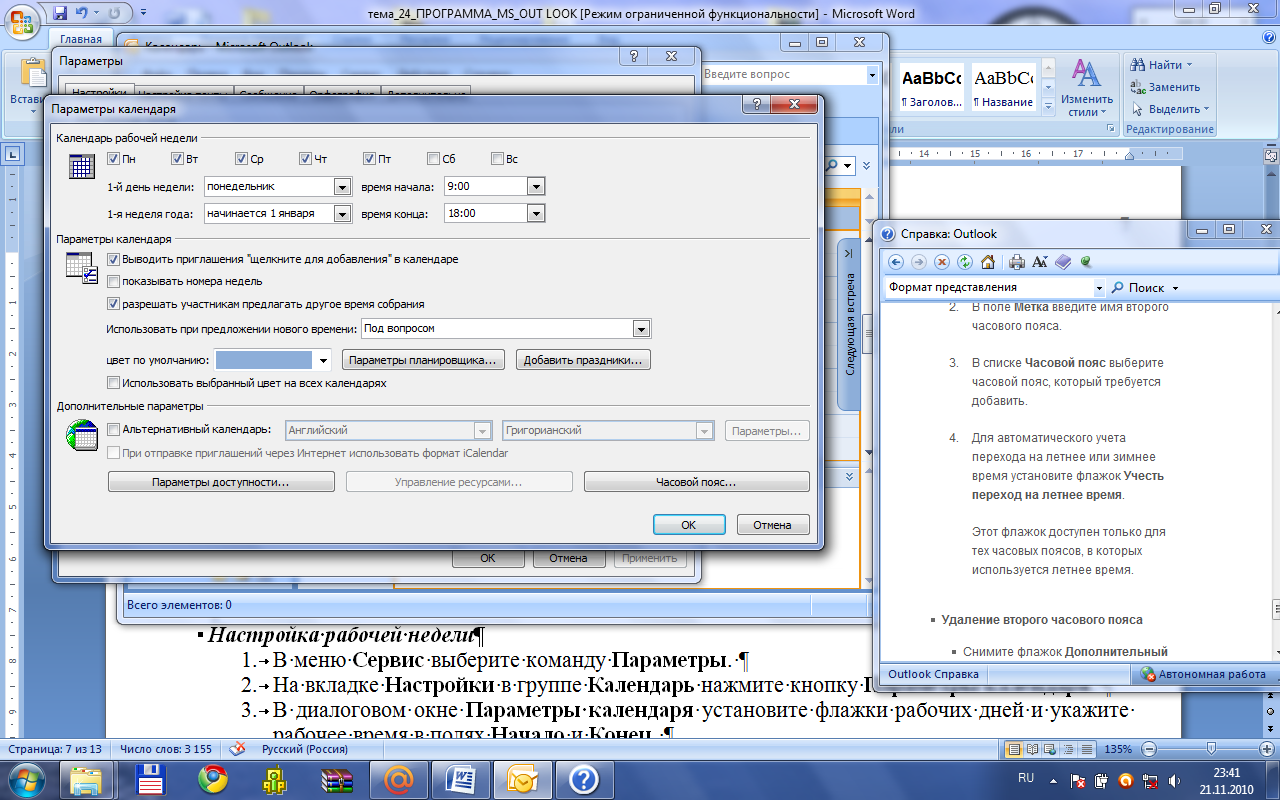1280x800 pixels.
Task: Click Часовой пояс button
Action: point(696,482)
